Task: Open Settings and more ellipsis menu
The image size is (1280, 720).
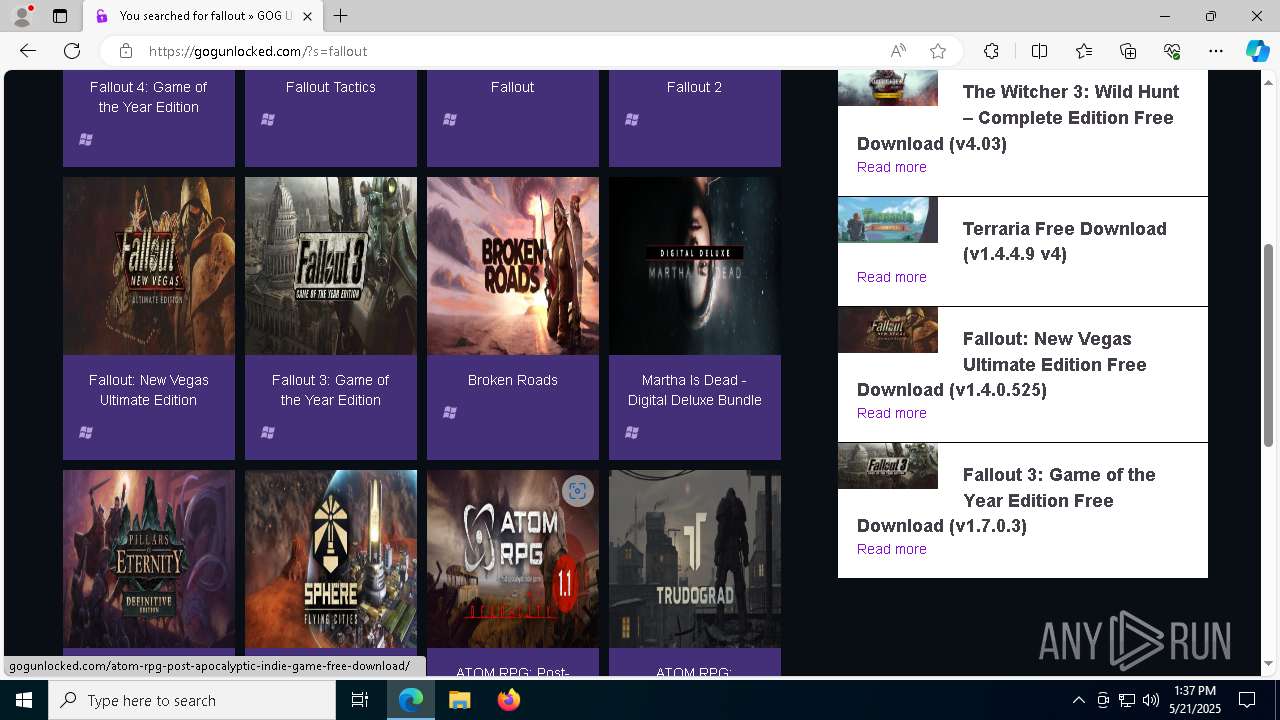Action: tap(1216, 51)
